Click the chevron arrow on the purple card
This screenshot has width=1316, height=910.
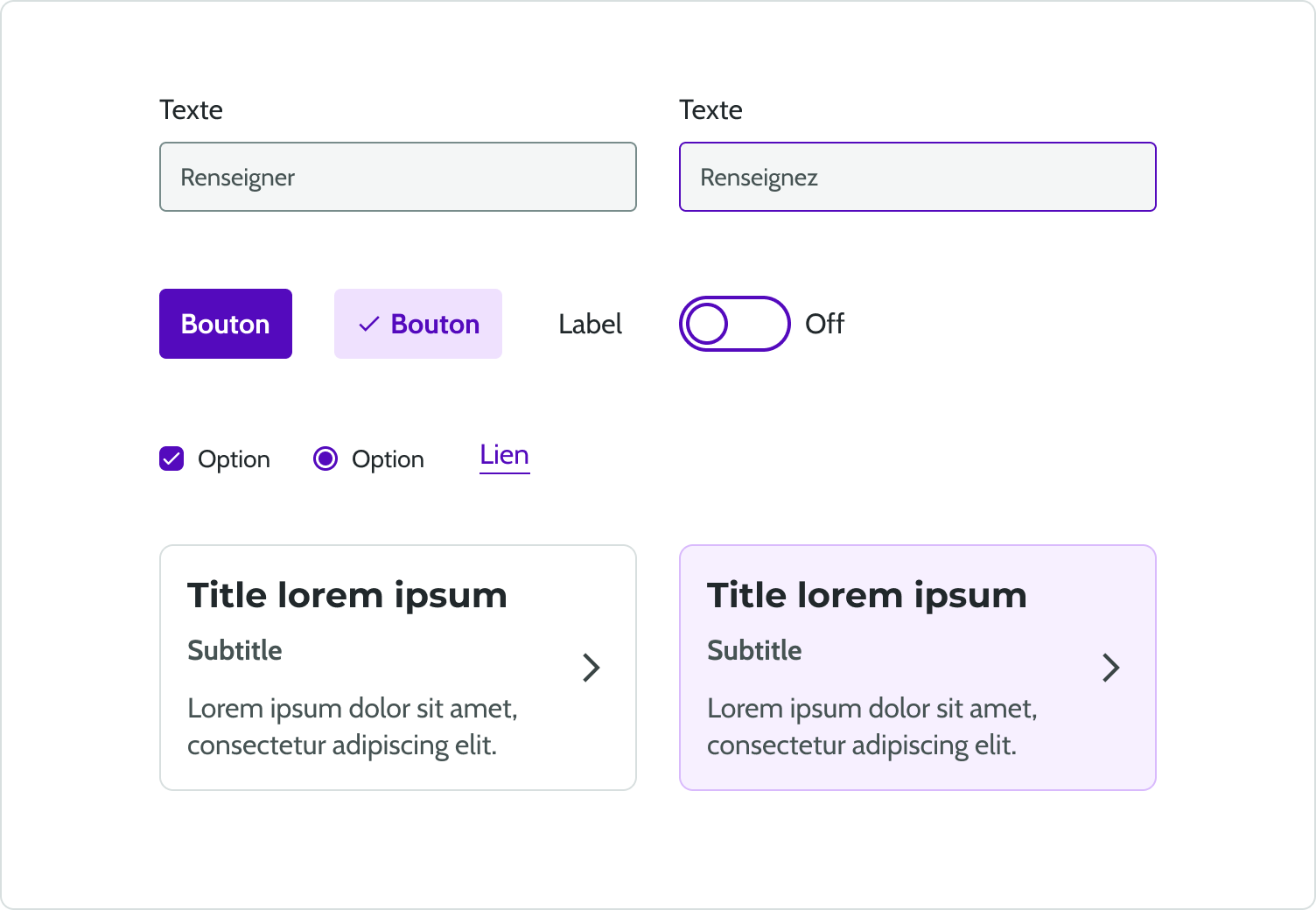[1111, 668]
